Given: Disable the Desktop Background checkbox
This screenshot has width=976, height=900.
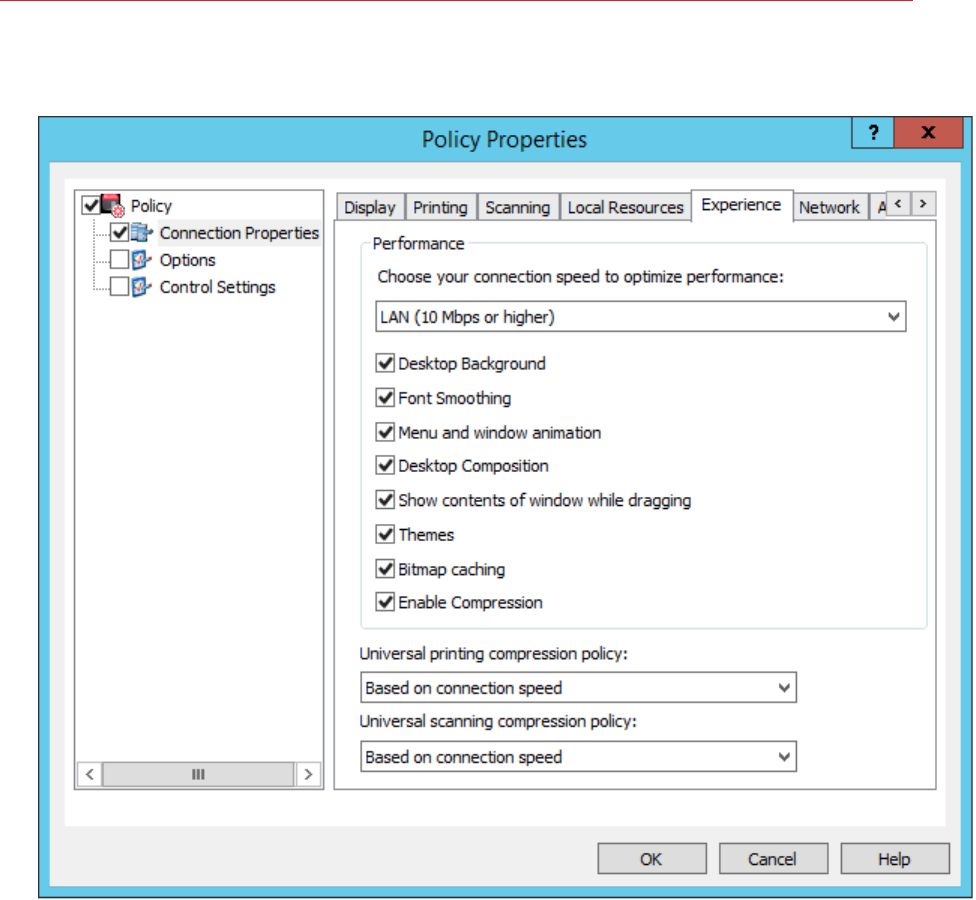Looking at the screenshot, I should pos(385,363).
